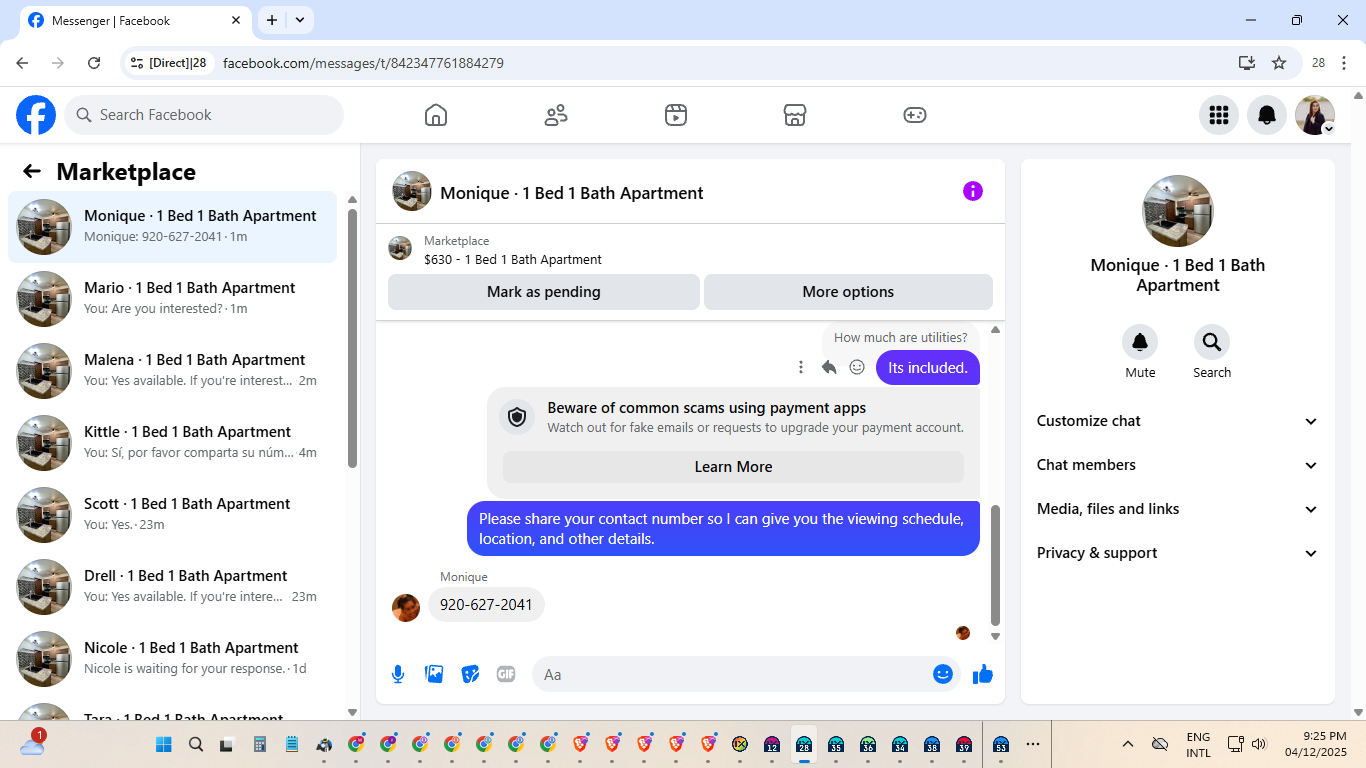Go to the Home feed icon

[x=436, y=115]
